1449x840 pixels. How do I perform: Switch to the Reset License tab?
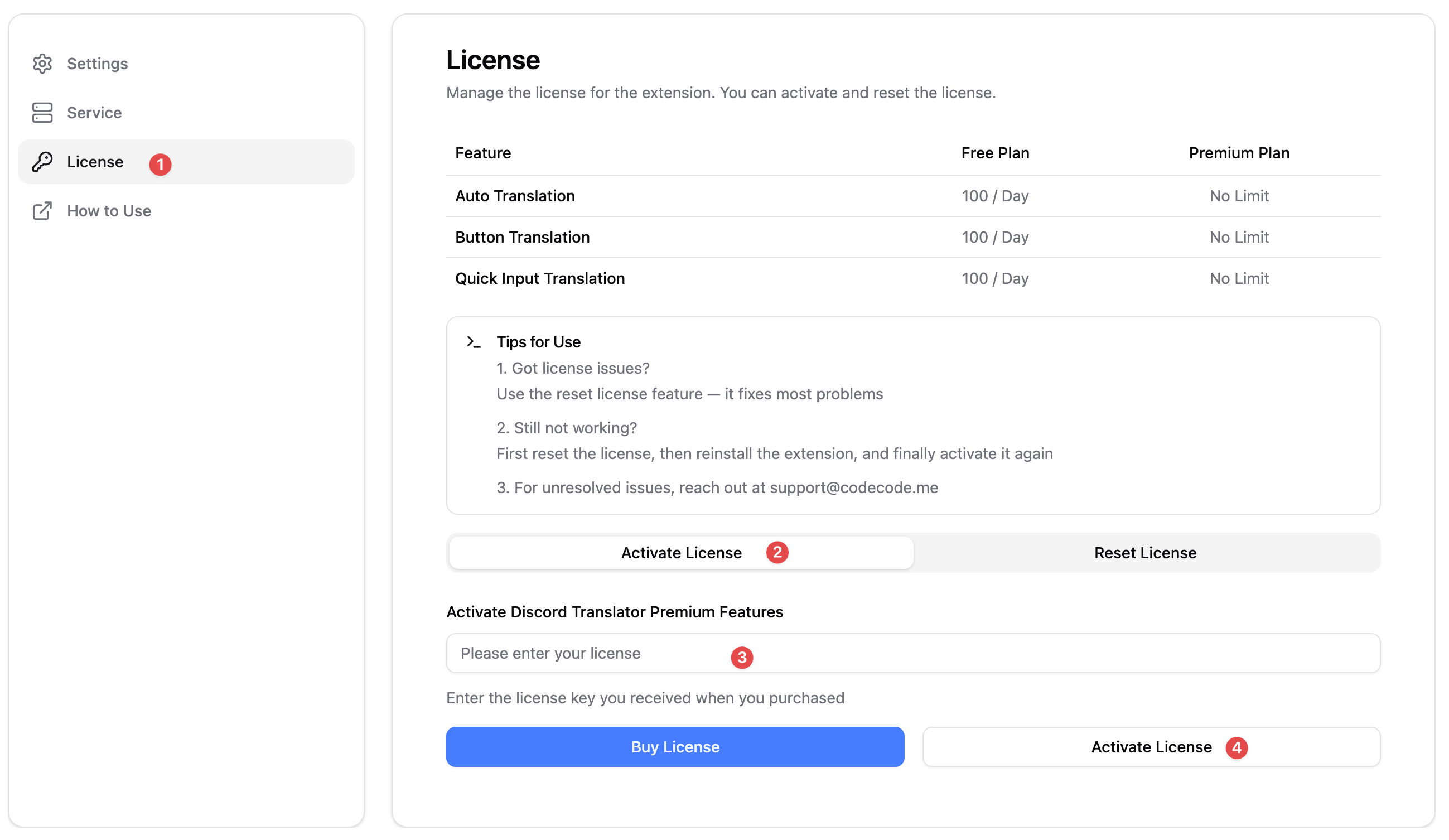click(x=1145, y=553)
